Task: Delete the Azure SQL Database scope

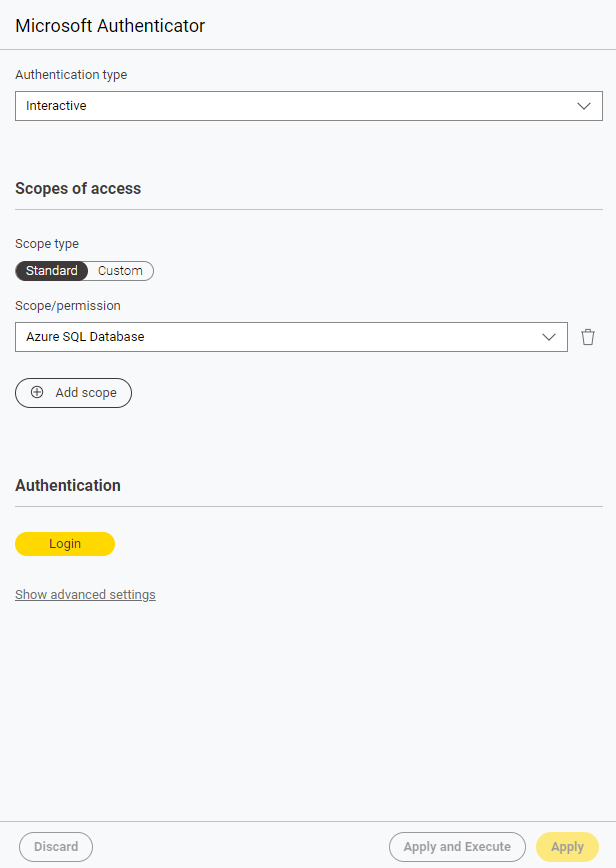Action: click(588, 337)
